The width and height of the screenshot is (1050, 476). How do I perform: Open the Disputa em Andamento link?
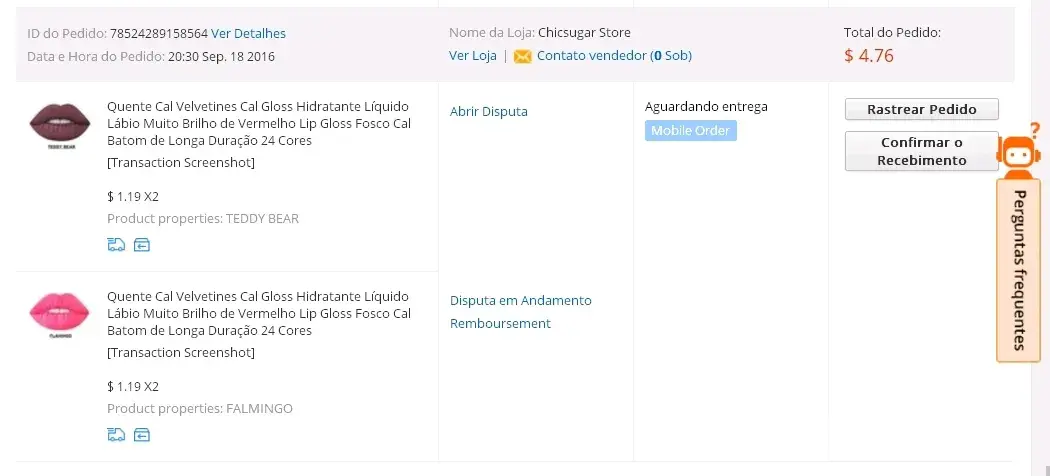520,300
